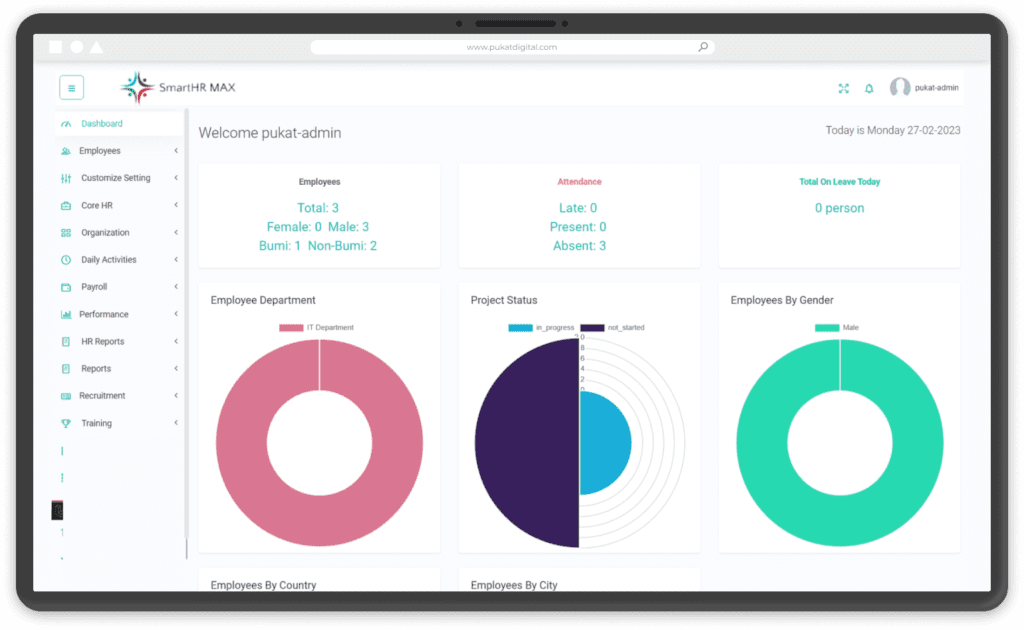The width and height of the screenshot is (1024, 630).
Task: Click the fullscreen expand icon
Action: (843, 88)
